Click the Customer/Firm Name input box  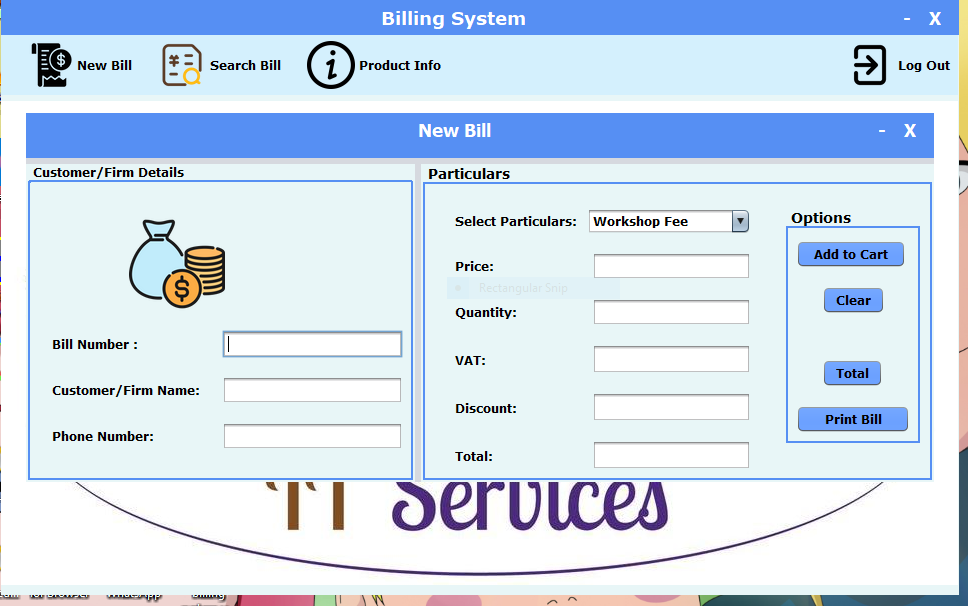tap(311, 390)
